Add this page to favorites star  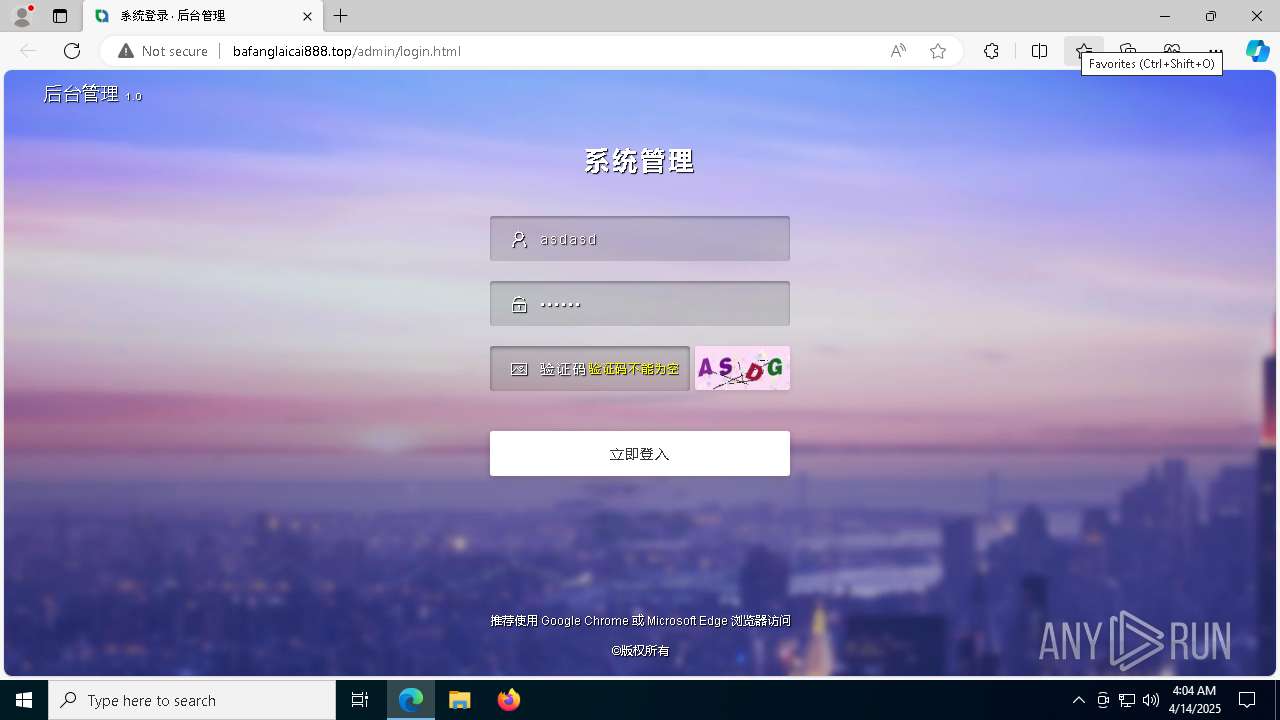(x=938, y=51)
